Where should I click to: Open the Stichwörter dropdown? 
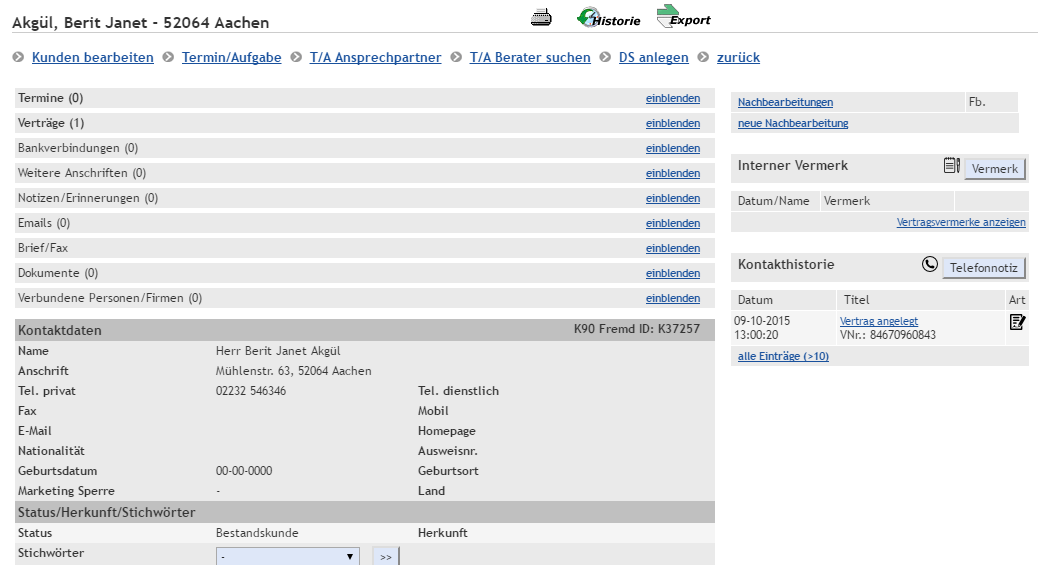tap(288, 556)
